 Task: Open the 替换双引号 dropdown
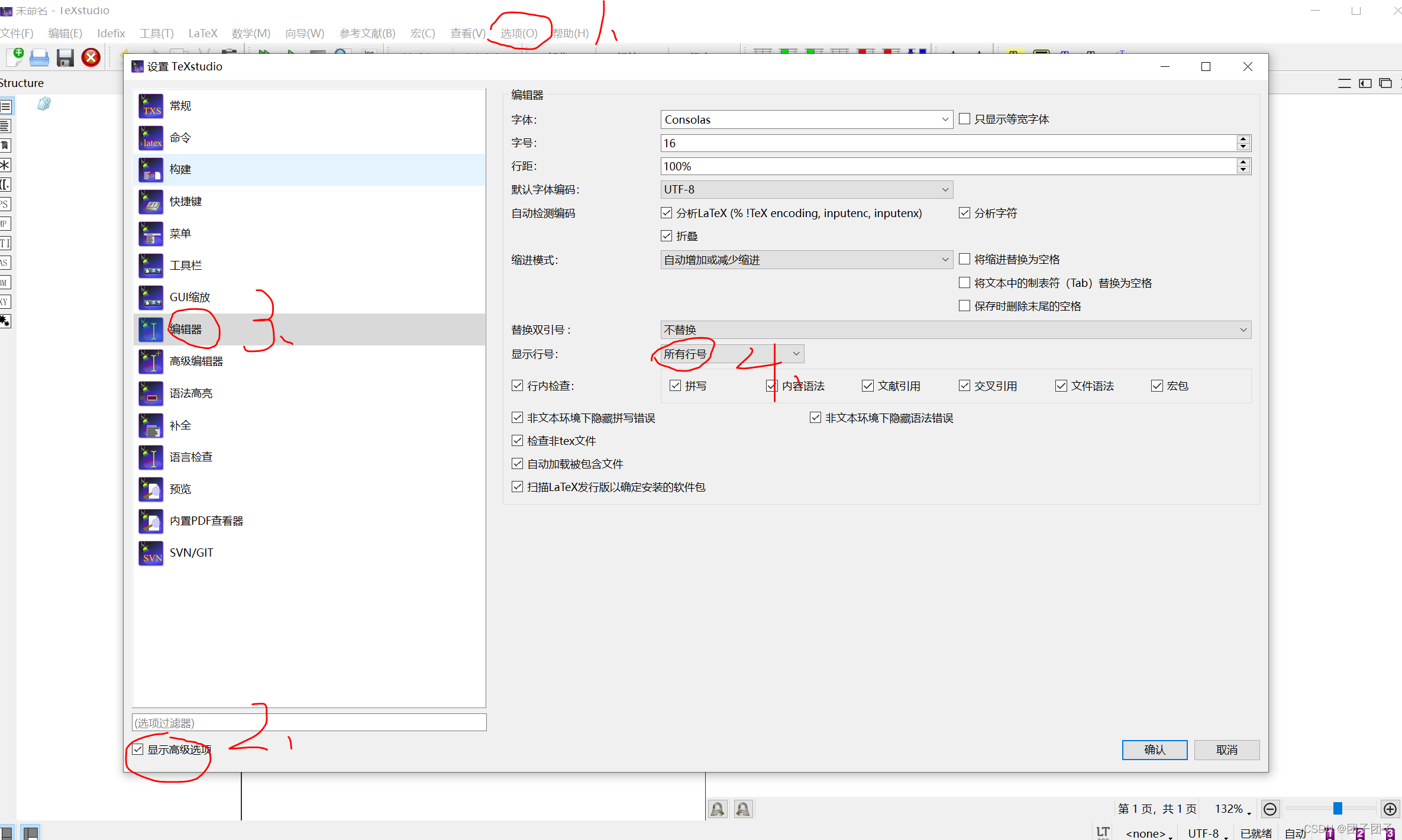(x=955, y=329)
